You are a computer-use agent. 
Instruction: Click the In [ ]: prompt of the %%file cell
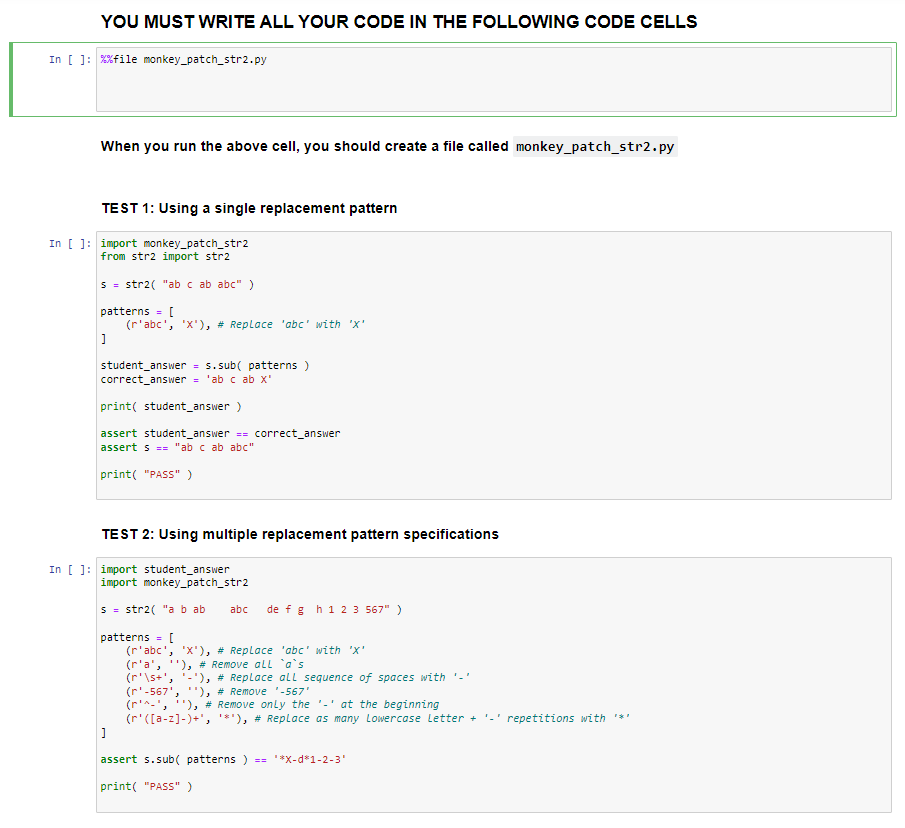coord(68,59)
